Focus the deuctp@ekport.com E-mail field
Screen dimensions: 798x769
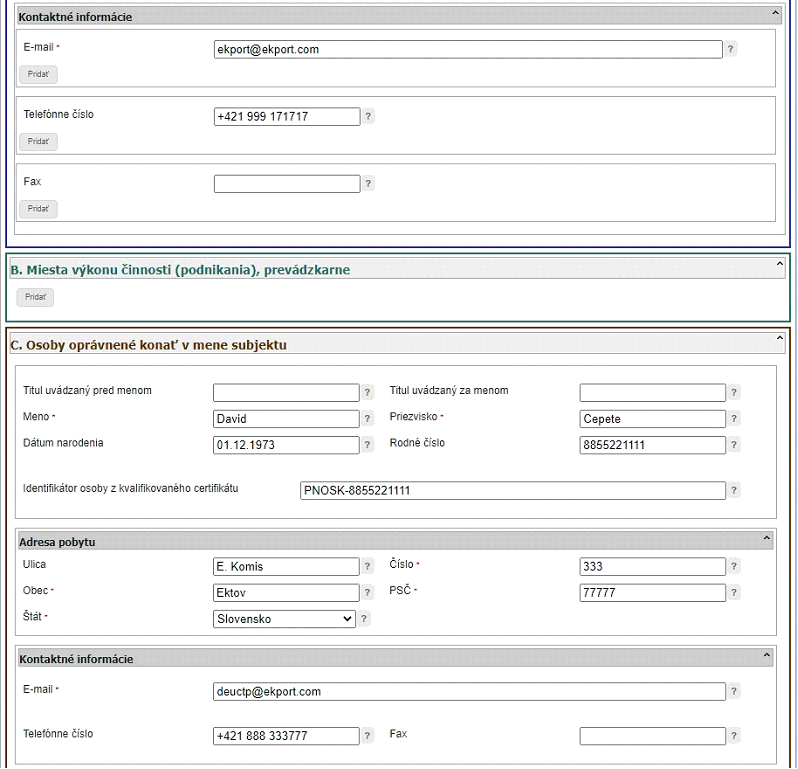(x=469, y=692)
